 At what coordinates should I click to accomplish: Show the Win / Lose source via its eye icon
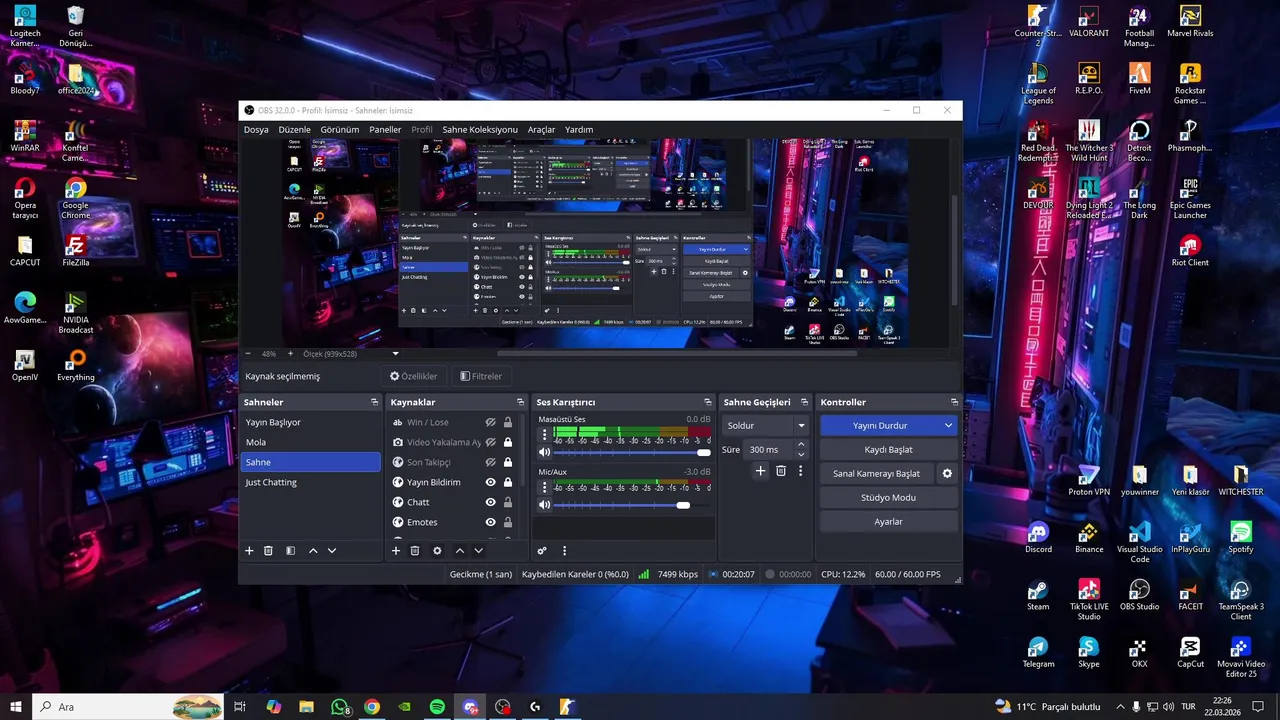pyautogui.click(x=491, y=422)
